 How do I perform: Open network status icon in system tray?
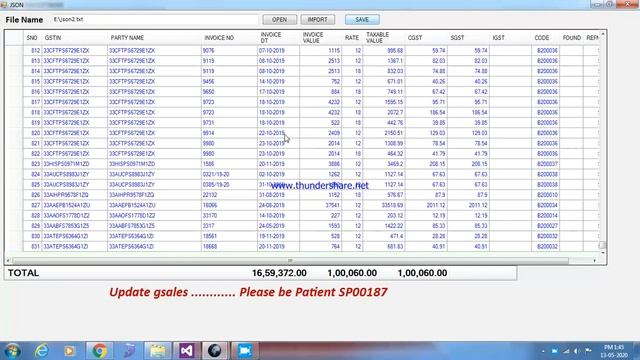[x=566, y=351]
